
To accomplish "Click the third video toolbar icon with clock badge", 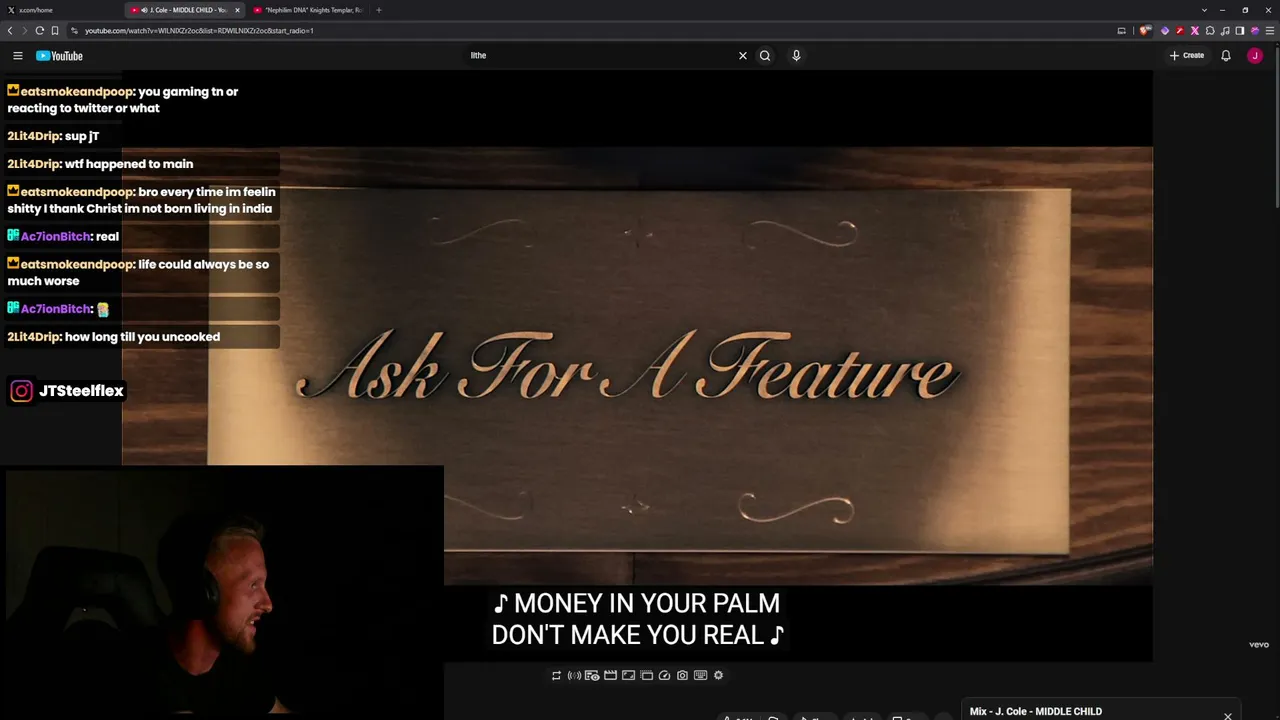I will [x=592, y=676].
